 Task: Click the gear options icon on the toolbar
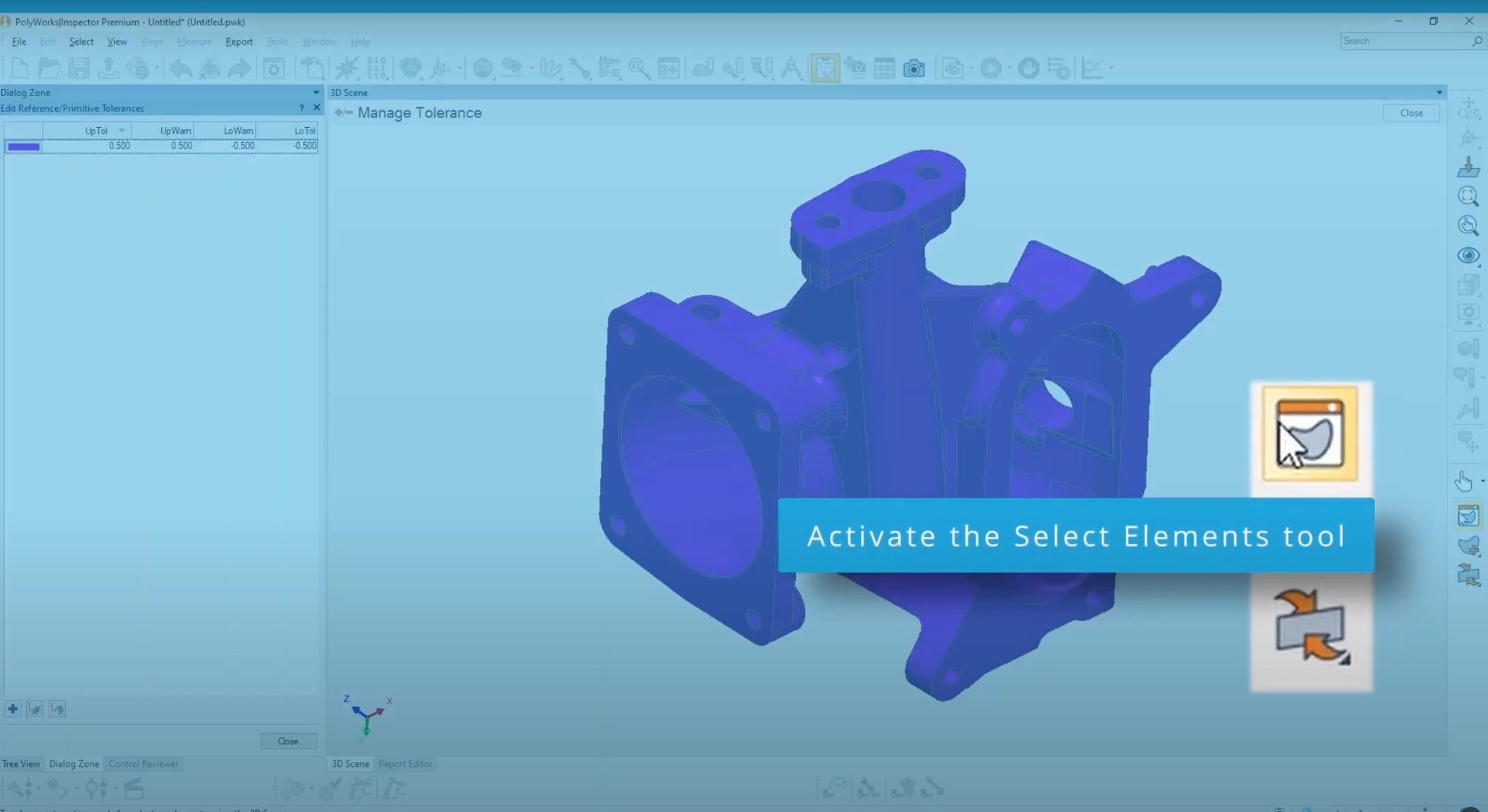pos(274,68)
